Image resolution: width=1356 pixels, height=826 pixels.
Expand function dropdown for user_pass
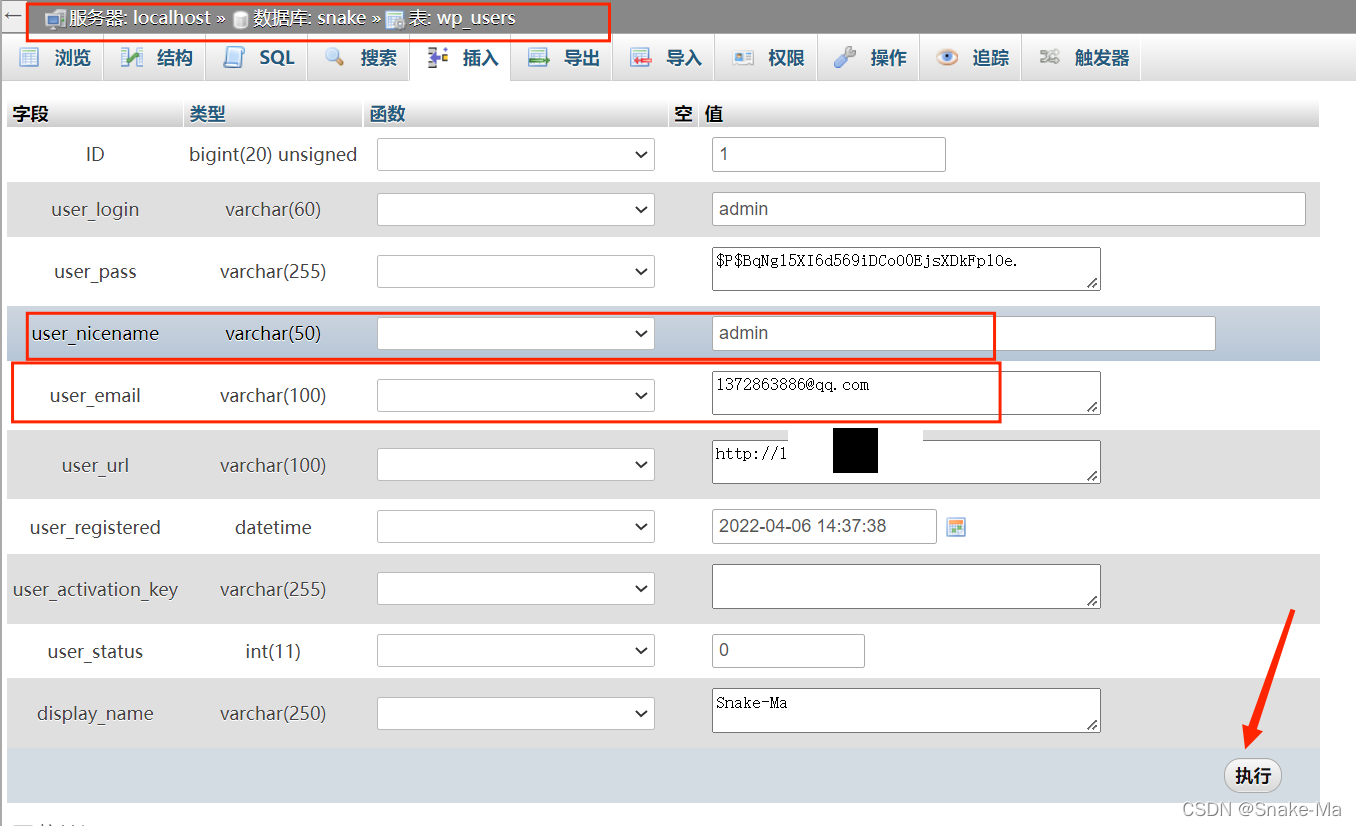[516, 272]
